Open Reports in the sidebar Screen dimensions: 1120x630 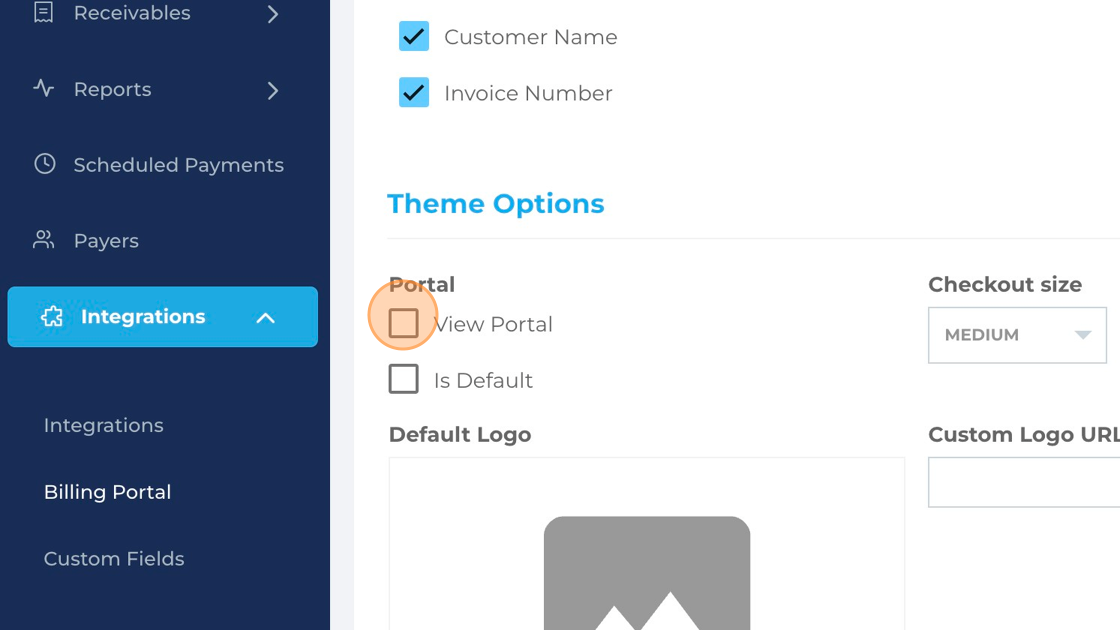(x=113, y=89)
